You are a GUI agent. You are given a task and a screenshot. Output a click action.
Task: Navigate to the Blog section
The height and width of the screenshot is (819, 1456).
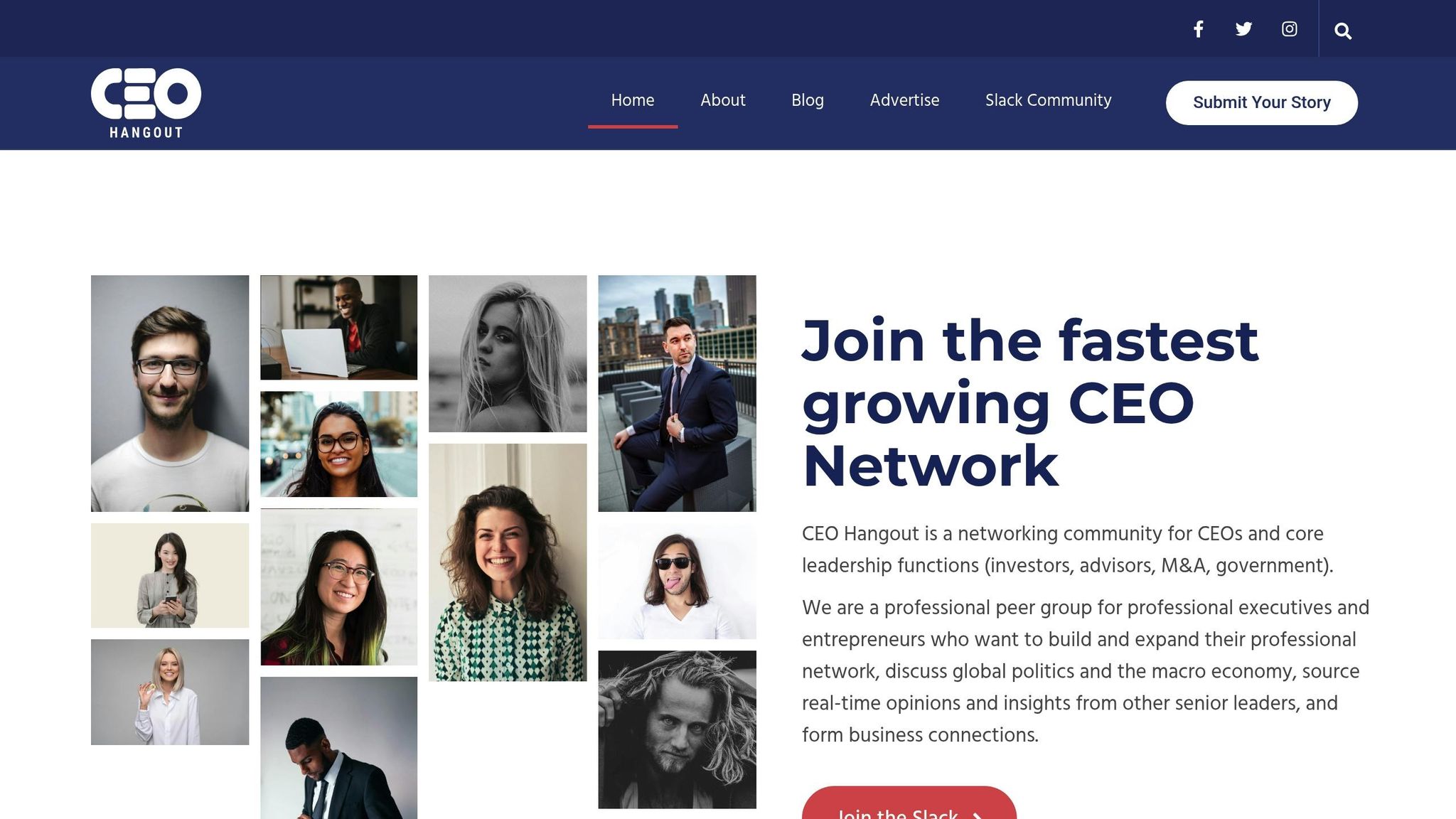(x=807, y=101)
